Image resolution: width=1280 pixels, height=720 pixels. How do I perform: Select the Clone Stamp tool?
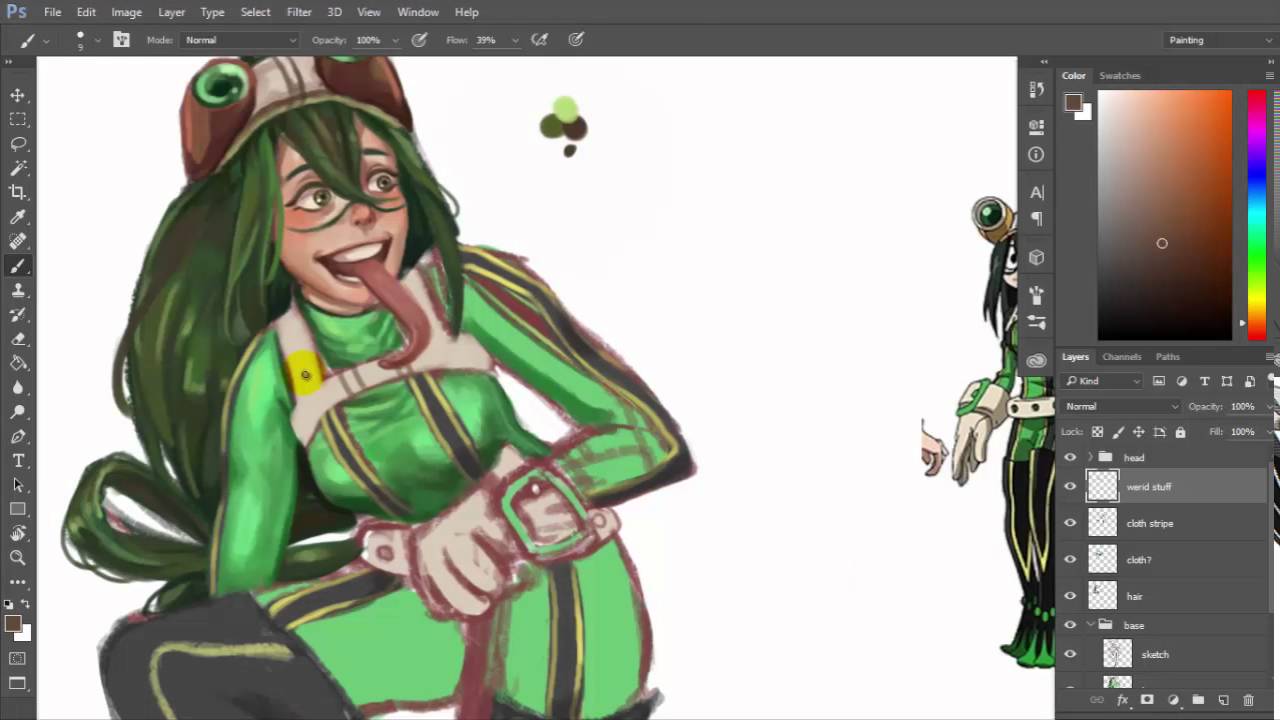click(x=18, y=290)
